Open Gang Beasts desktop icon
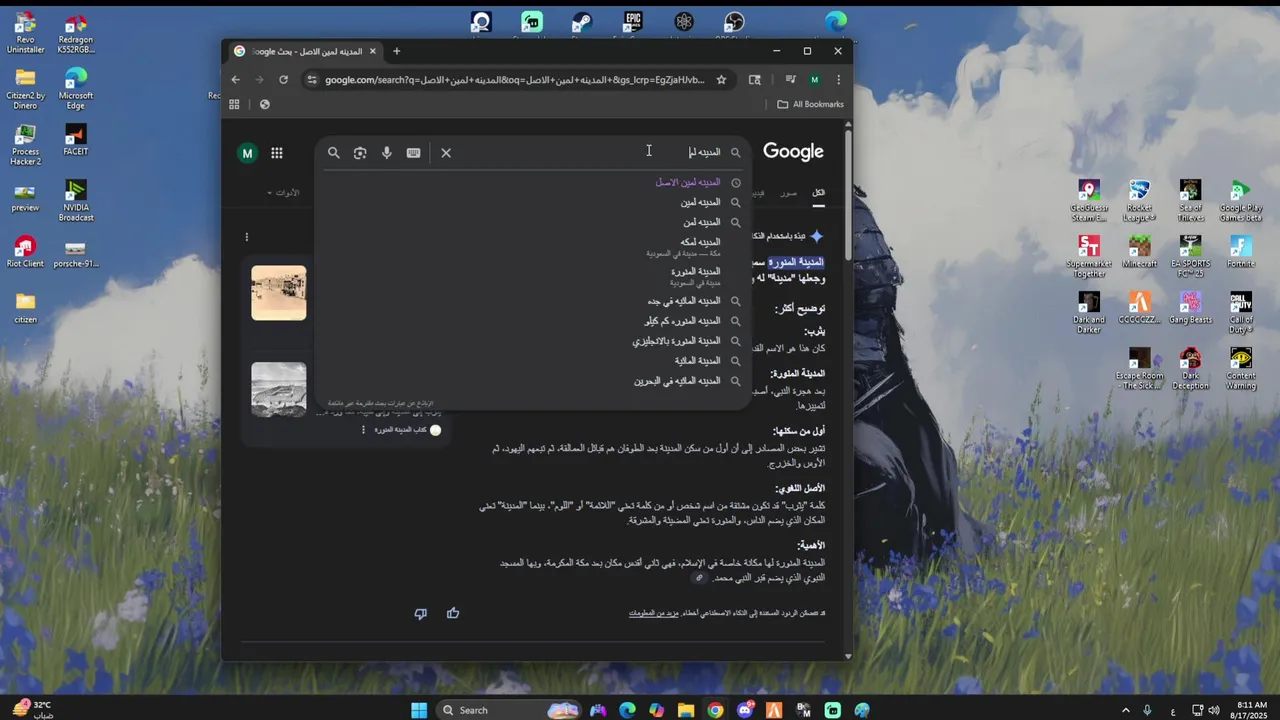The width and height of the screenshot is (1280, 720). [x=1190, y=307]
